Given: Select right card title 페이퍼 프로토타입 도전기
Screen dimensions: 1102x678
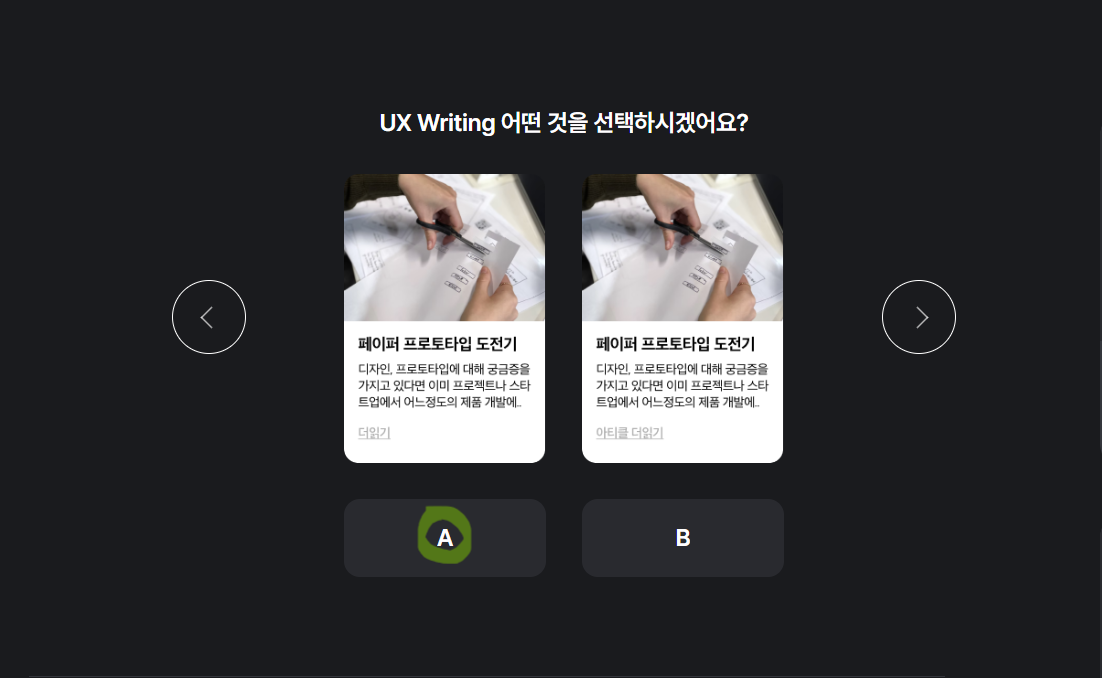Looking at the screenshot, I should 675,344.
